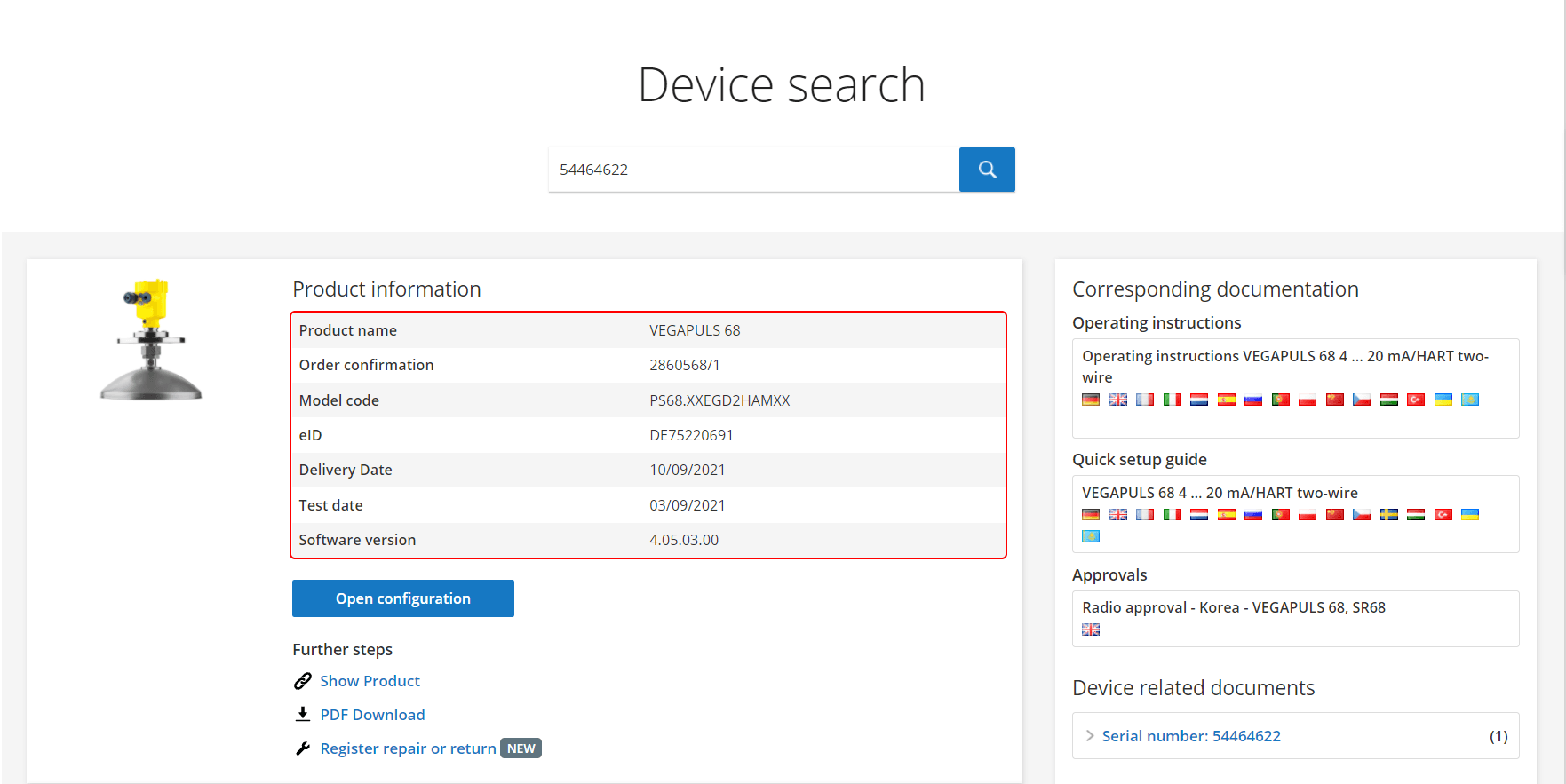1566x784 pixels.
Task: Select the model code PS68.XXEGD2HAMXX value
Action: tap(719, 400)
